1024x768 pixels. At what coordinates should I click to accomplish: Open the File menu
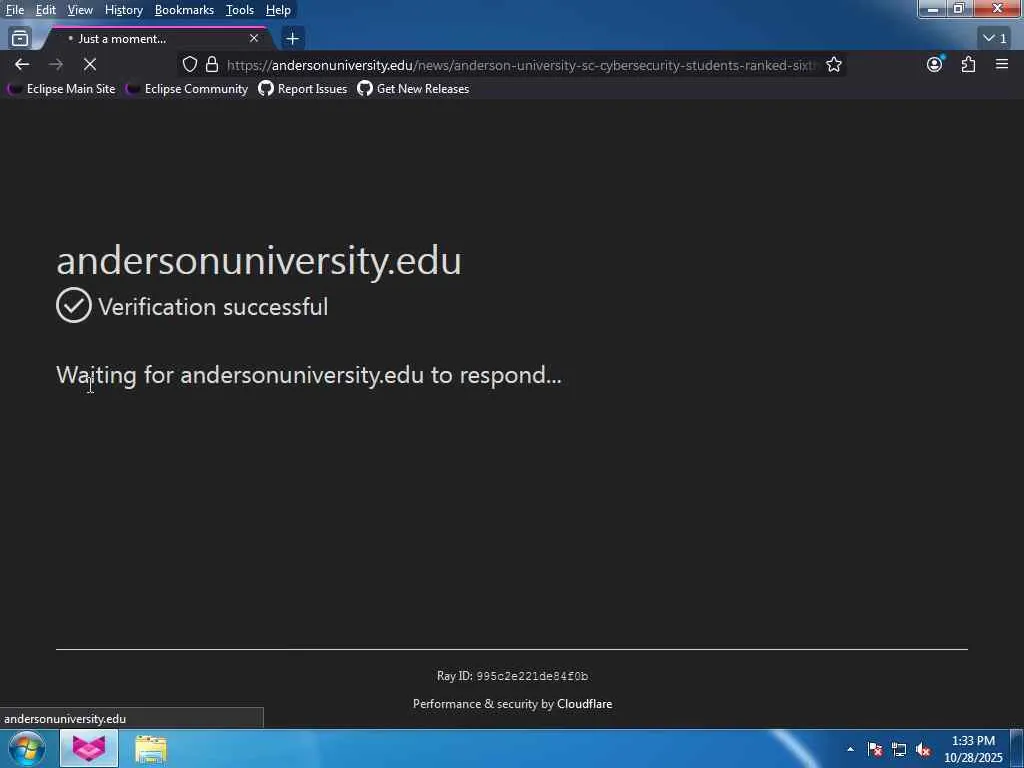pos(15,10)
